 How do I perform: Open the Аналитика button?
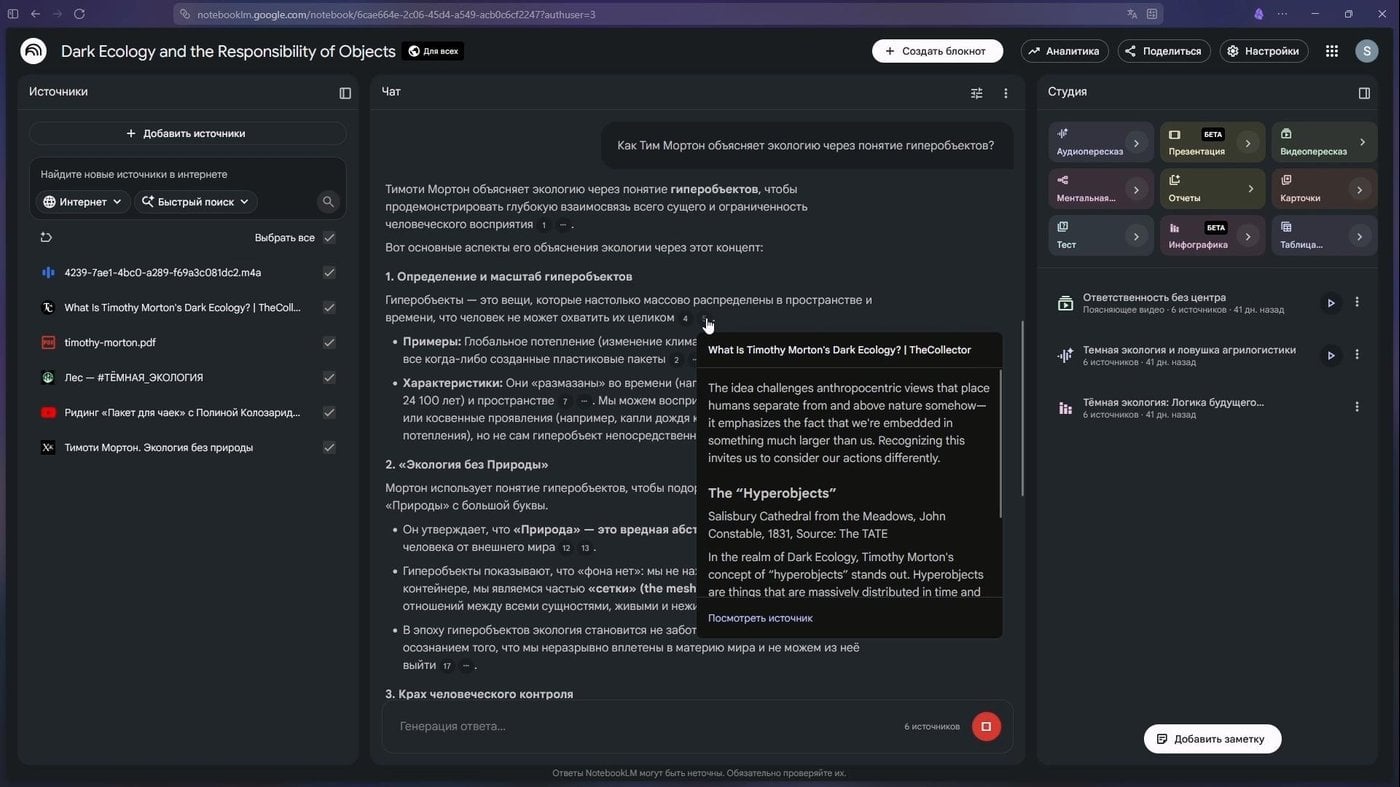[x=1064, y=51]
